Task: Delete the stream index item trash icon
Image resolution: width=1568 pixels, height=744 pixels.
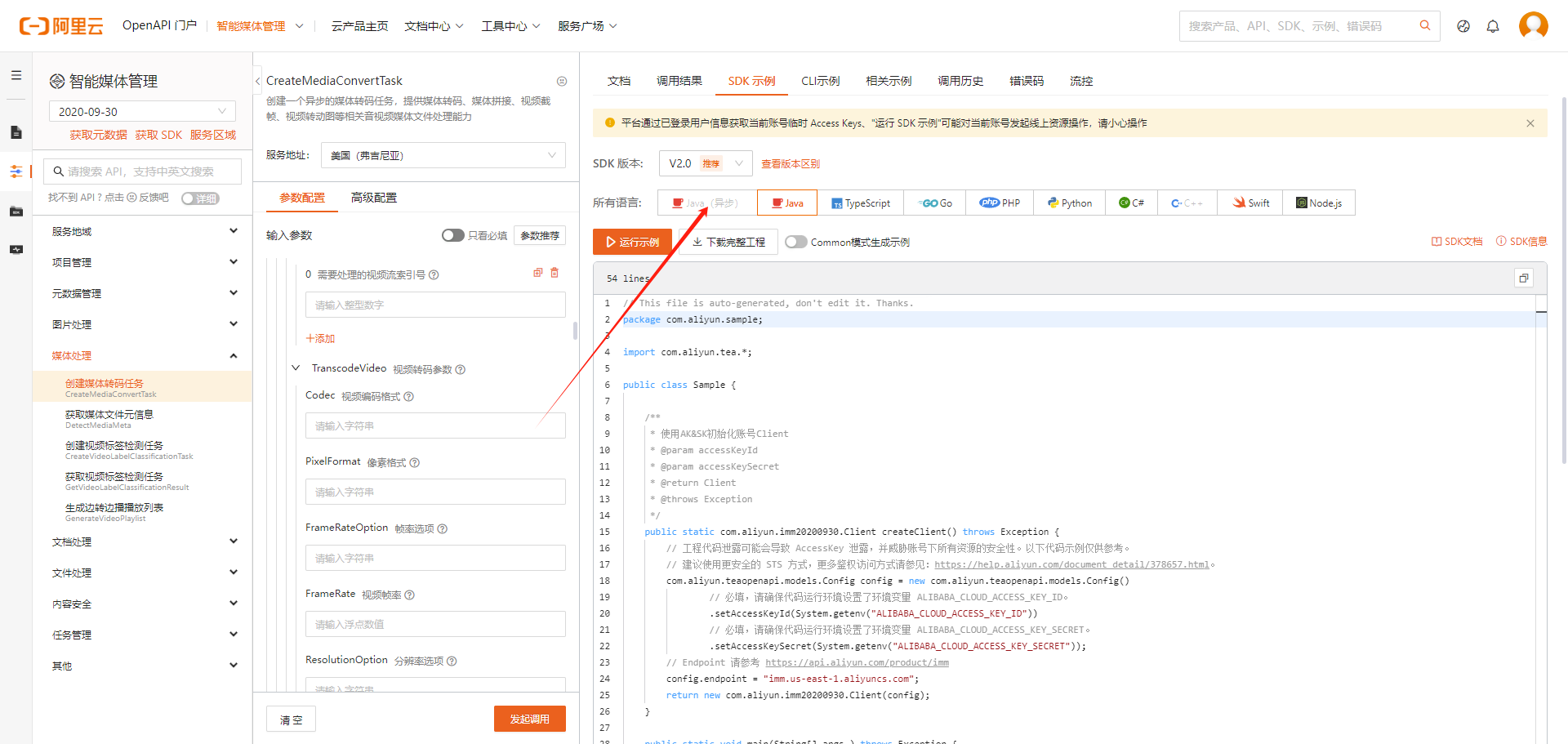Action: click(555, 273)
